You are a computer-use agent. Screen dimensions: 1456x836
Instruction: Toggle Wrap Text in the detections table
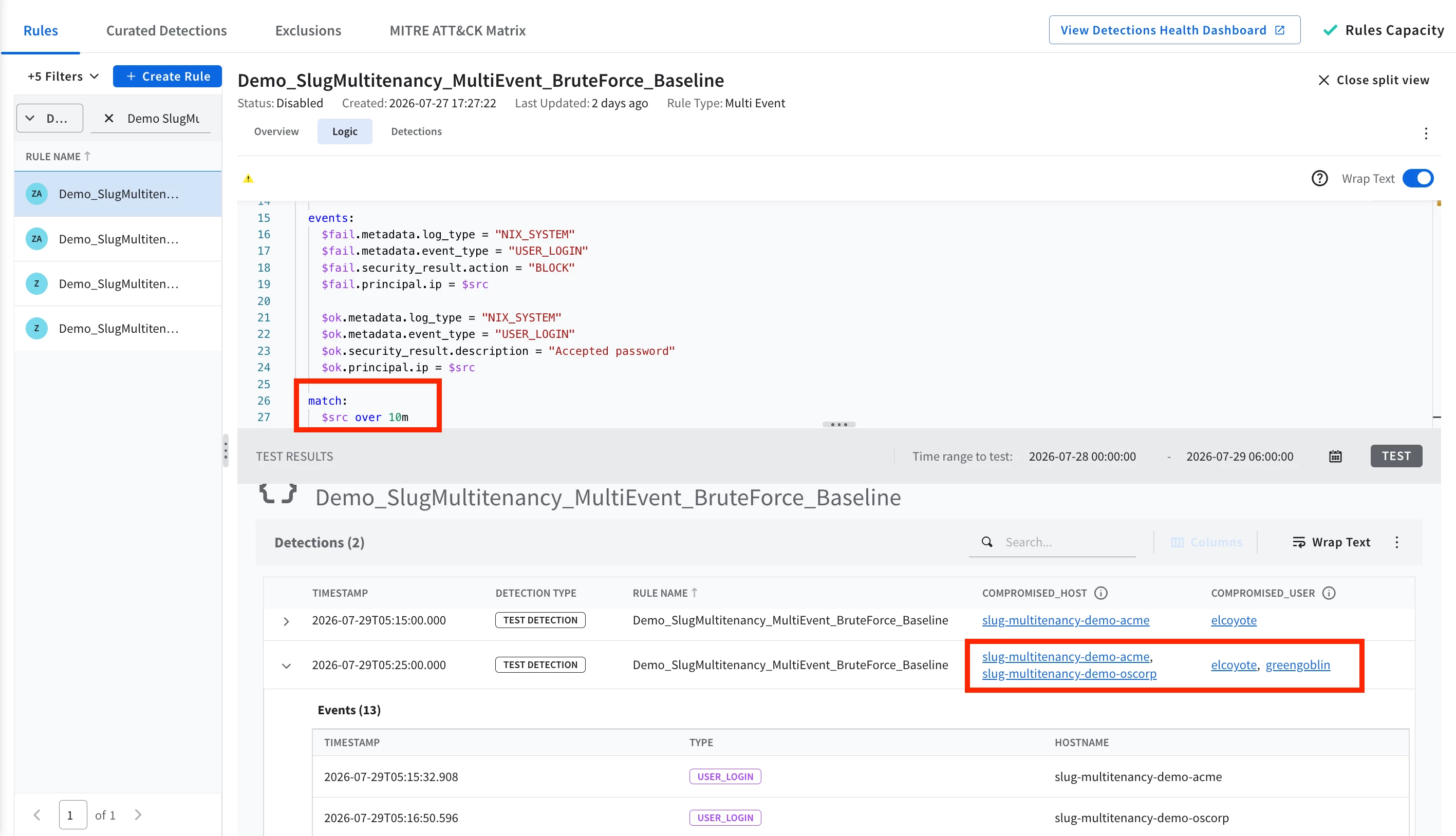pos(1331,542)
